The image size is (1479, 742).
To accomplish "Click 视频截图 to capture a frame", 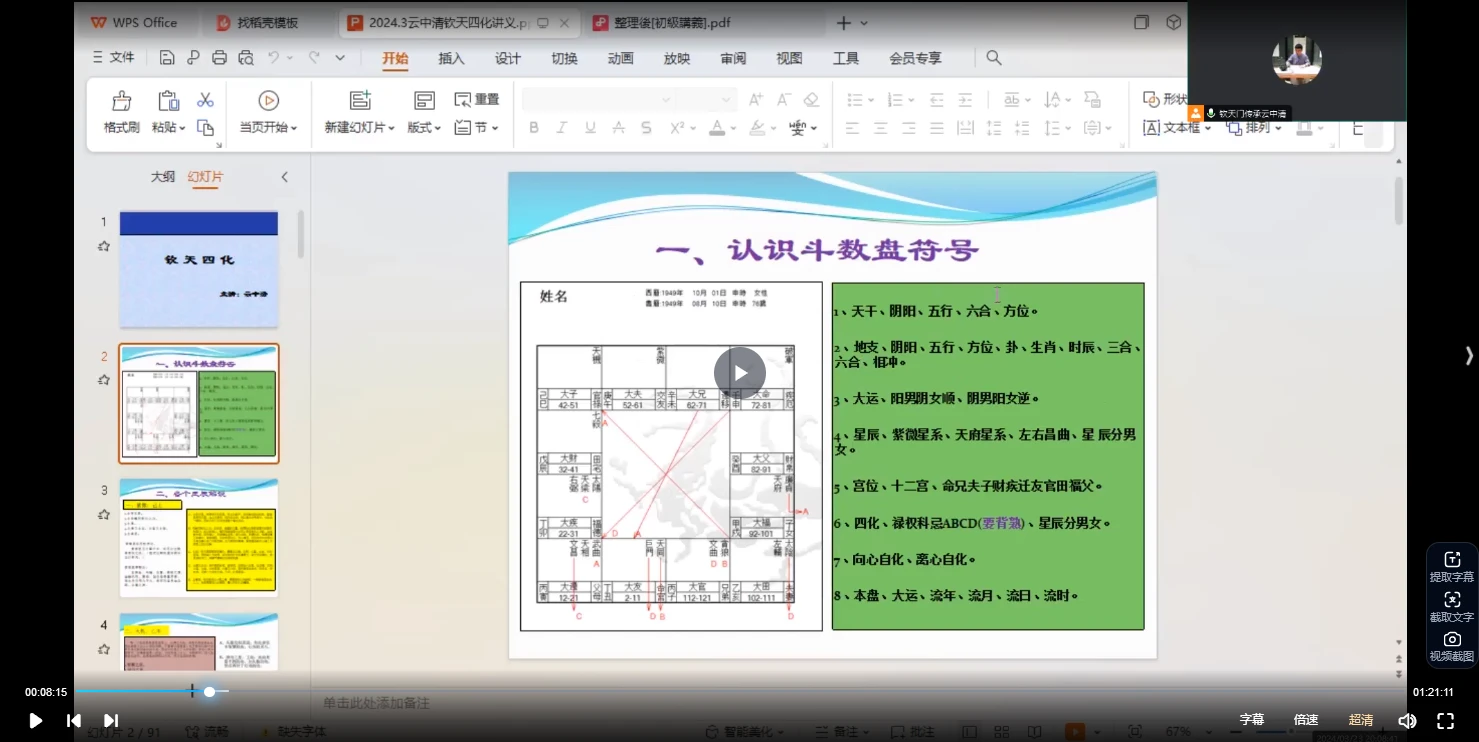I will pyautogui.click(x=1452, y=646).
